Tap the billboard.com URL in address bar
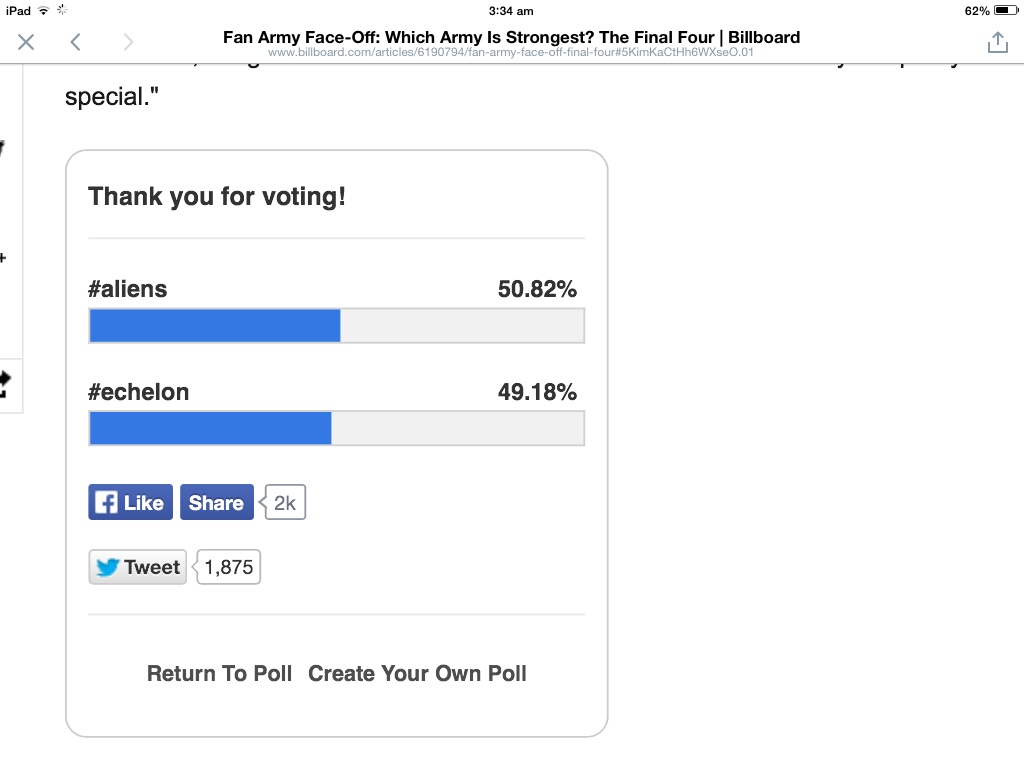Viewport: 1024px width, 768px height. (511, 52)
